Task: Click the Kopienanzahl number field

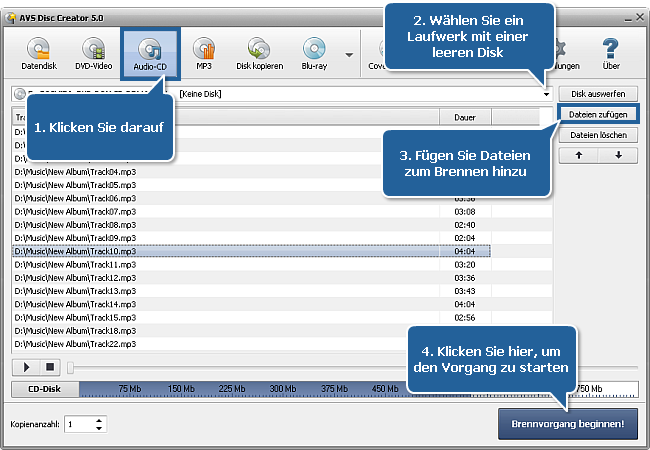Action: click(x=79, y=424)
